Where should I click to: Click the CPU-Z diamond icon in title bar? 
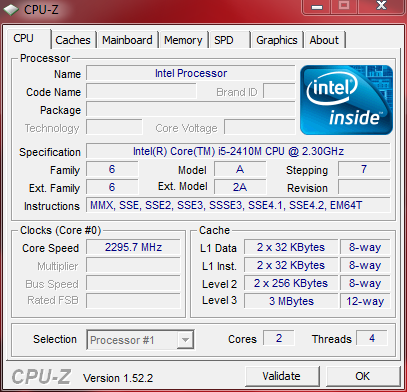point(11,9)
